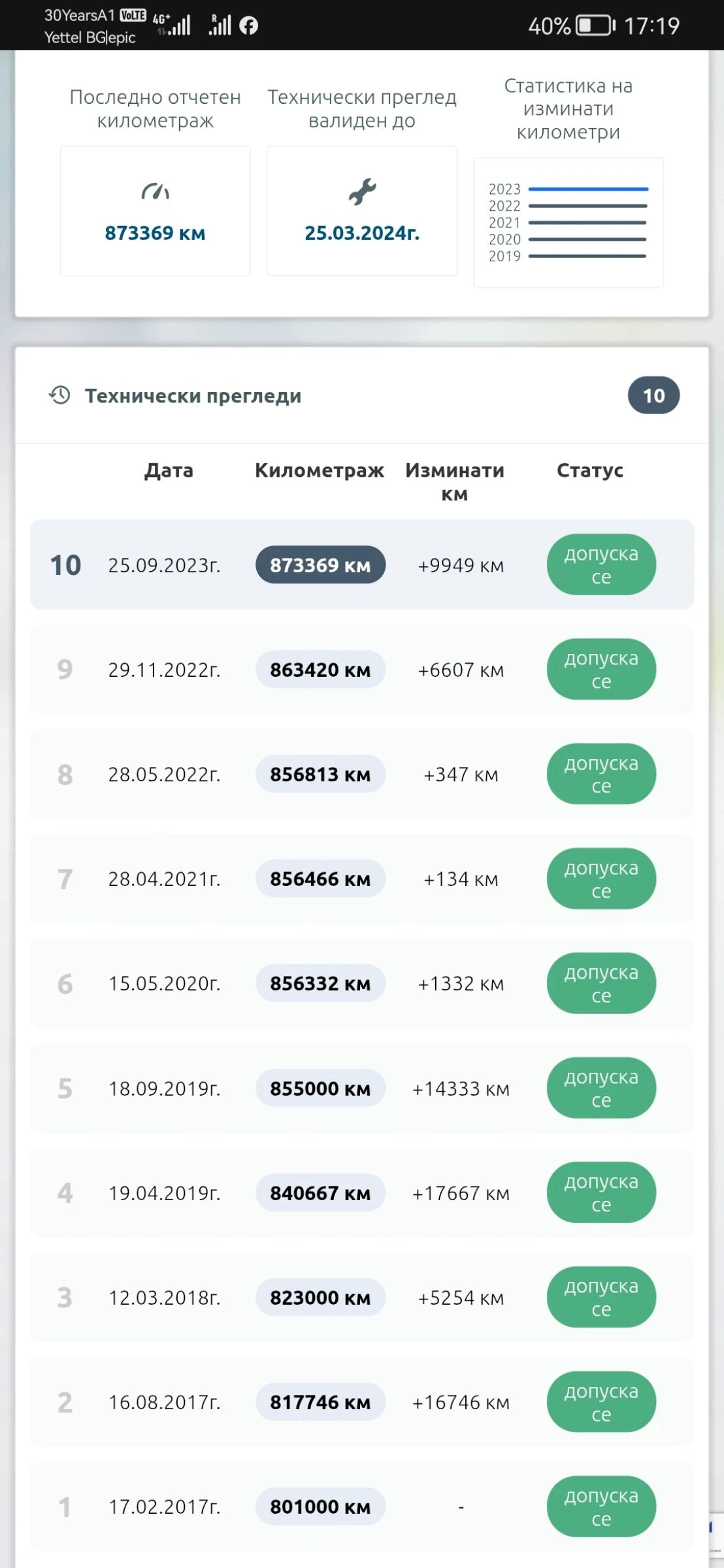
Task: Tap the Facebook icon in status bar
Action: point(248,25)
